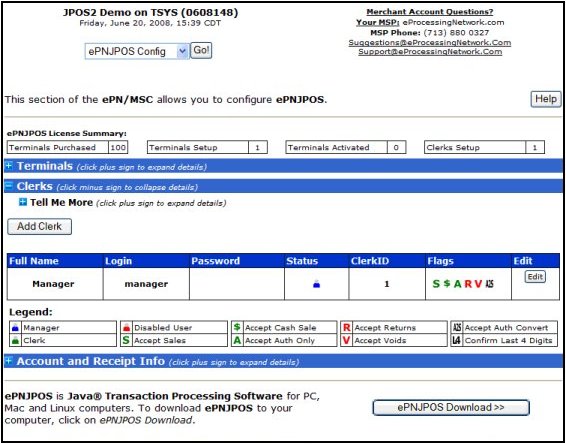Open the Help page
This screenshot has width=566, height=444.
pos(545,99)
